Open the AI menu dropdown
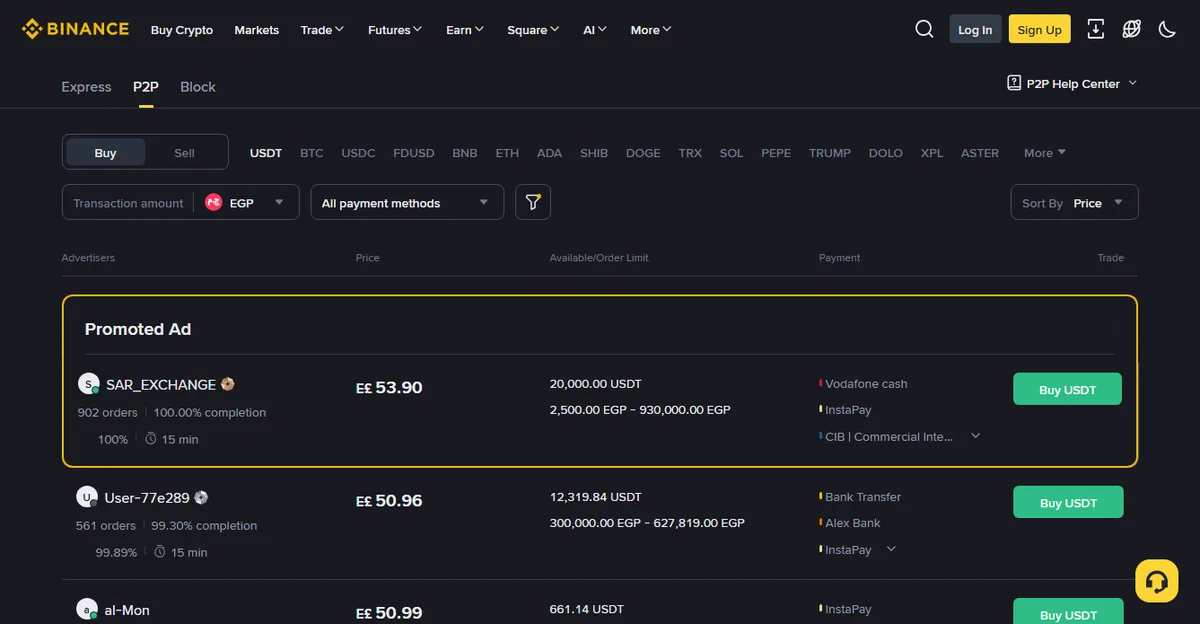The image size is (1200, 624). [595, 30]
